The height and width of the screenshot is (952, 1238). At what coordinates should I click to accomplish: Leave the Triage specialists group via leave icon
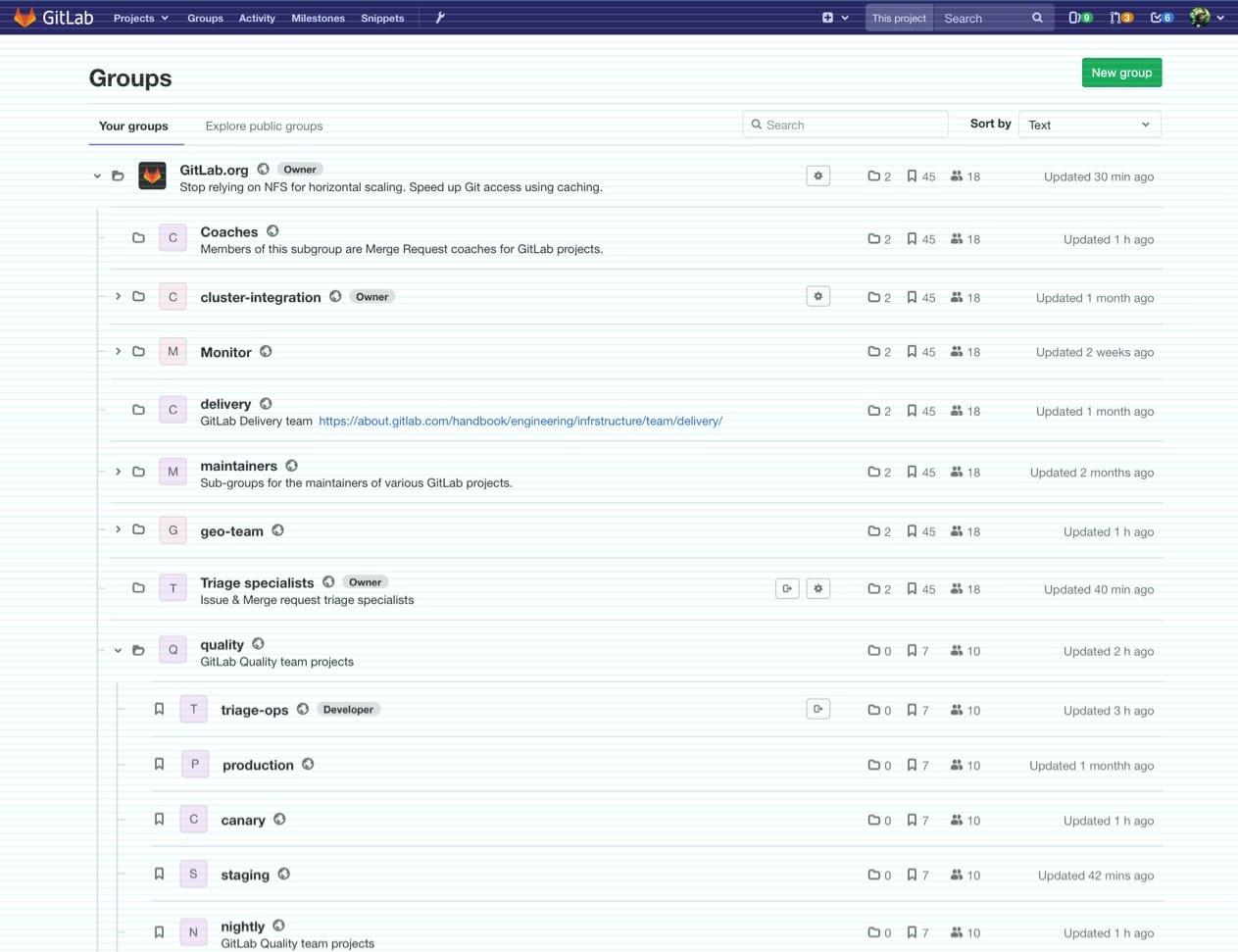pos(787,587)
